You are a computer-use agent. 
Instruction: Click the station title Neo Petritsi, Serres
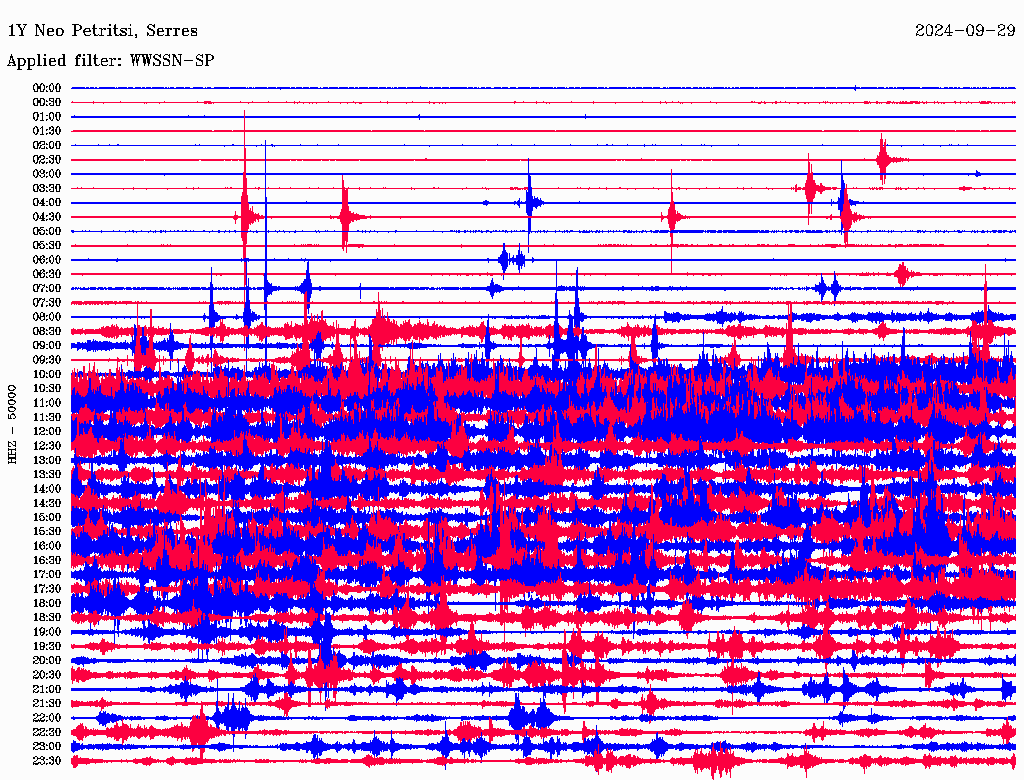pos(102,31)
